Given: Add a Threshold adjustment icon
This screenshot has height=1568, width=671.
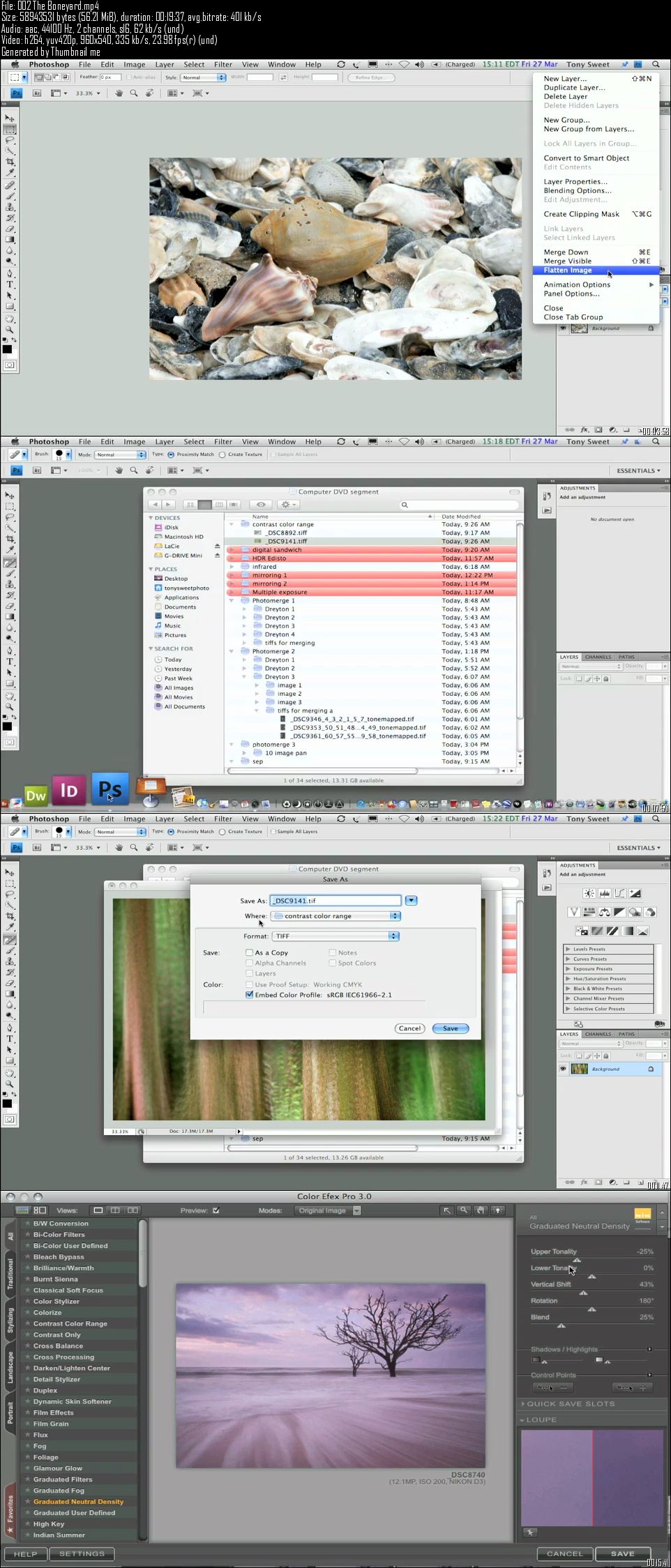Looking at the screenshot, I should tap(612, 931).
